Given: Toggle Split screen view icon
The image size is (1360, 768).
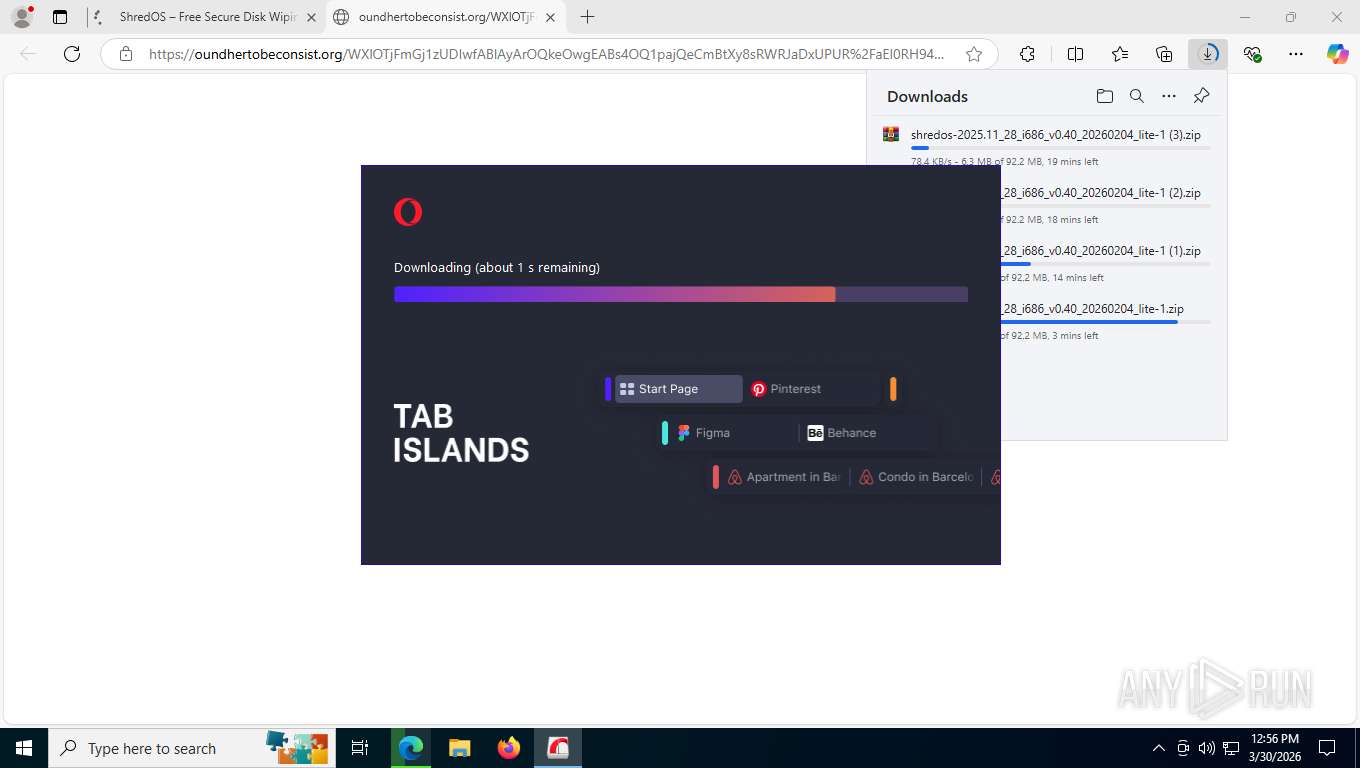Looking at the screenshot, I should (1075, 54).
